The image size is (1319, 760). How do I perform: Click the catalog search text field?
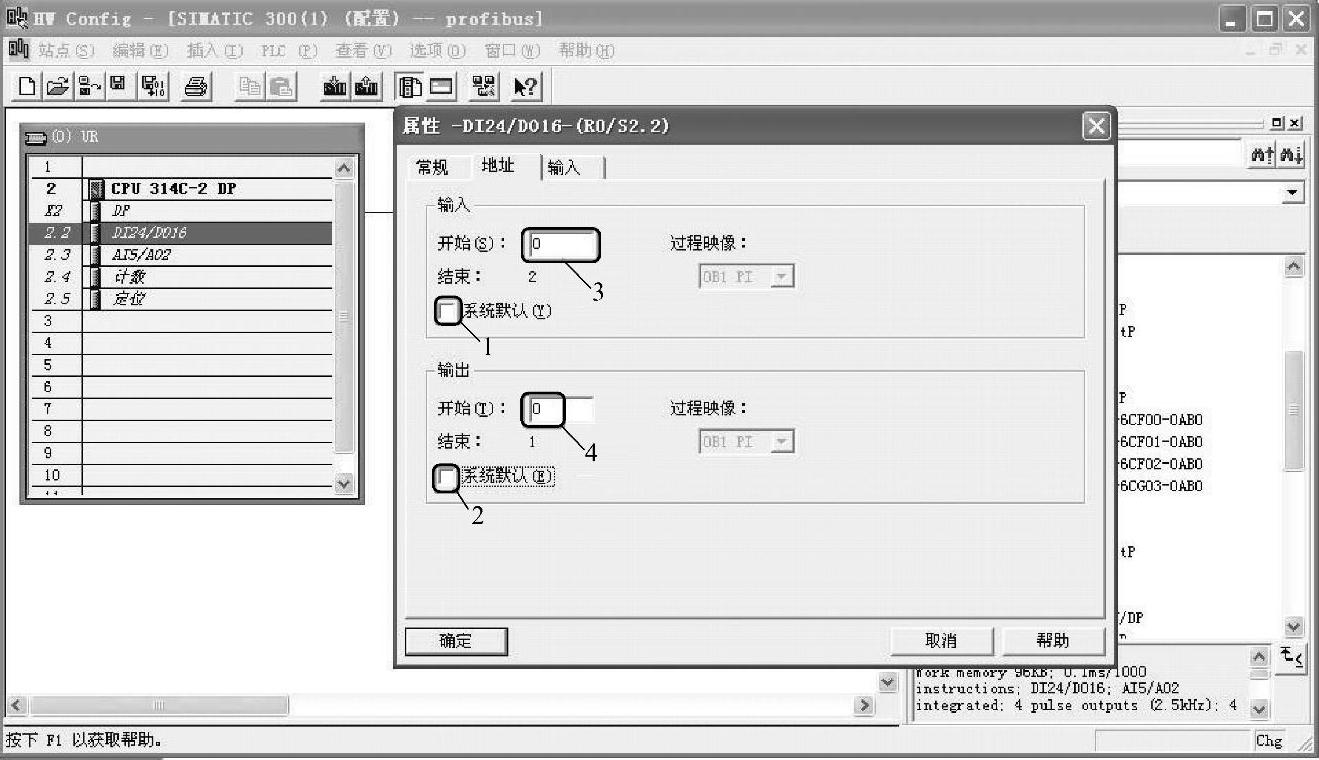1180,153
